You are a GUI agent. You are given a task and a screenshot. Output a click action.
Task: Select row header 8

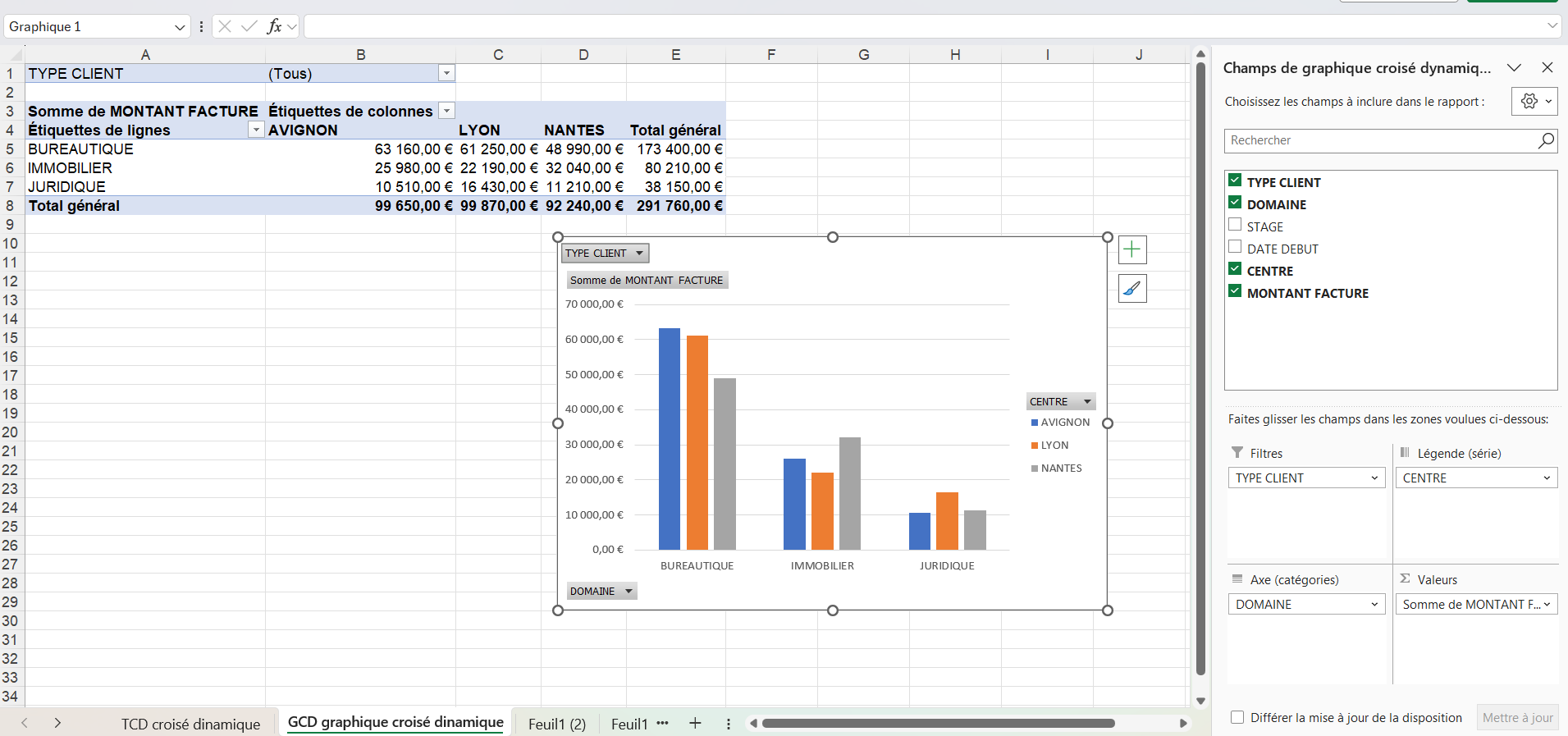[x=11, y=205]
